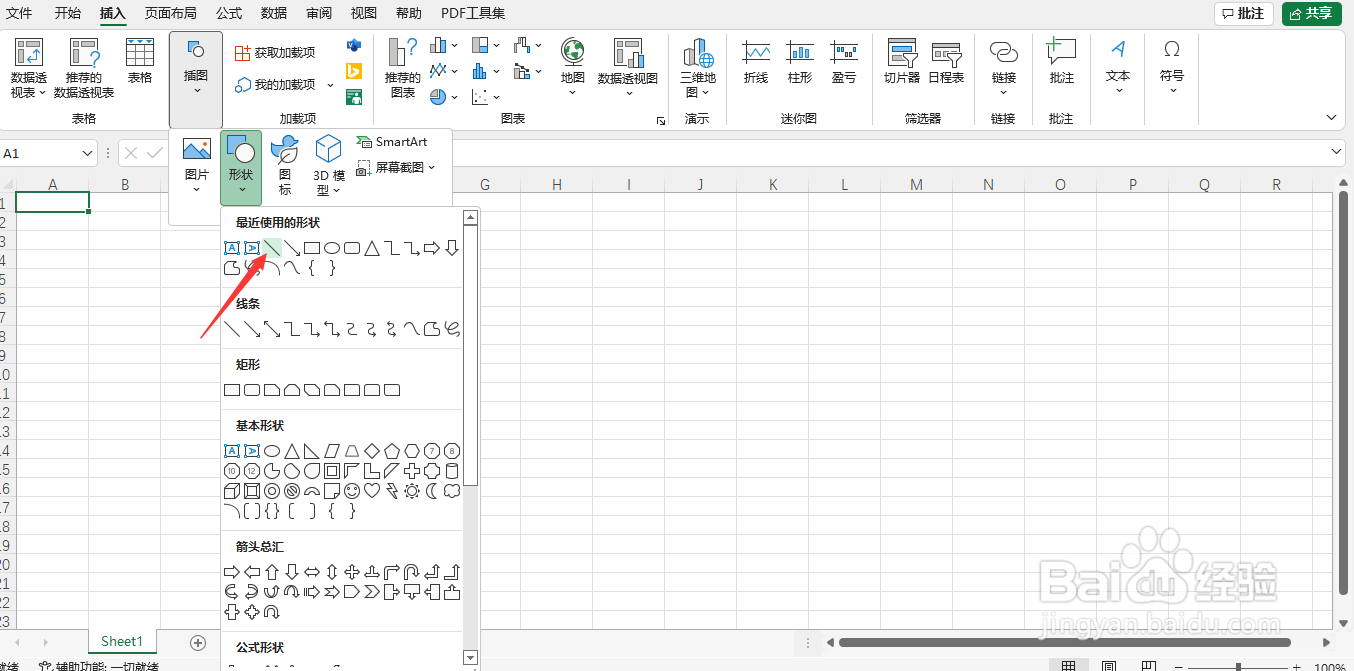Viewport: 1354px width, 671px height.
Task: Click 3D Map (三维地图)
Action: pyautogui.click(x=698, y=69)
